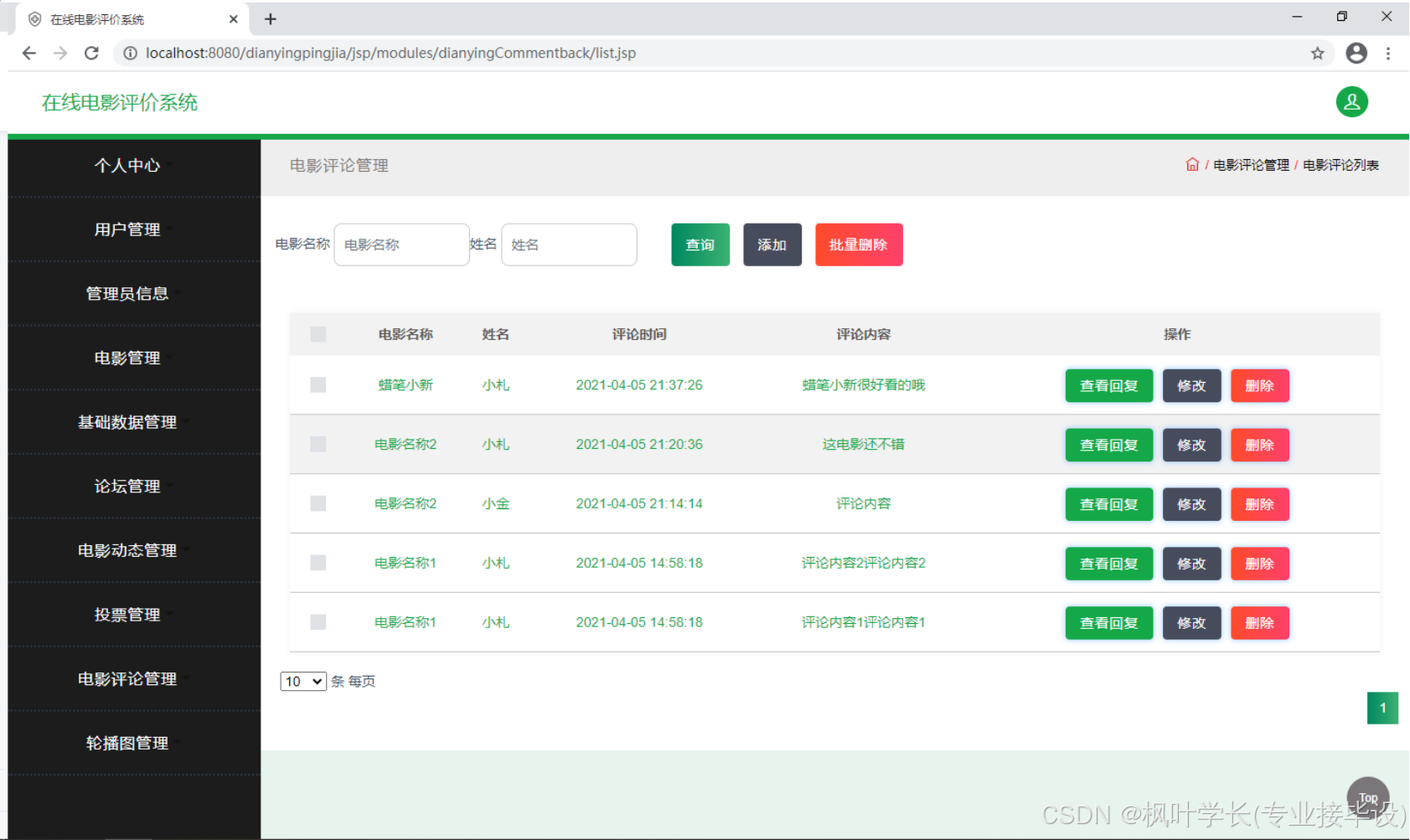Click timestamp 2021-04-05 21:37:26
Screen dimensions: 1410x840
639,384
